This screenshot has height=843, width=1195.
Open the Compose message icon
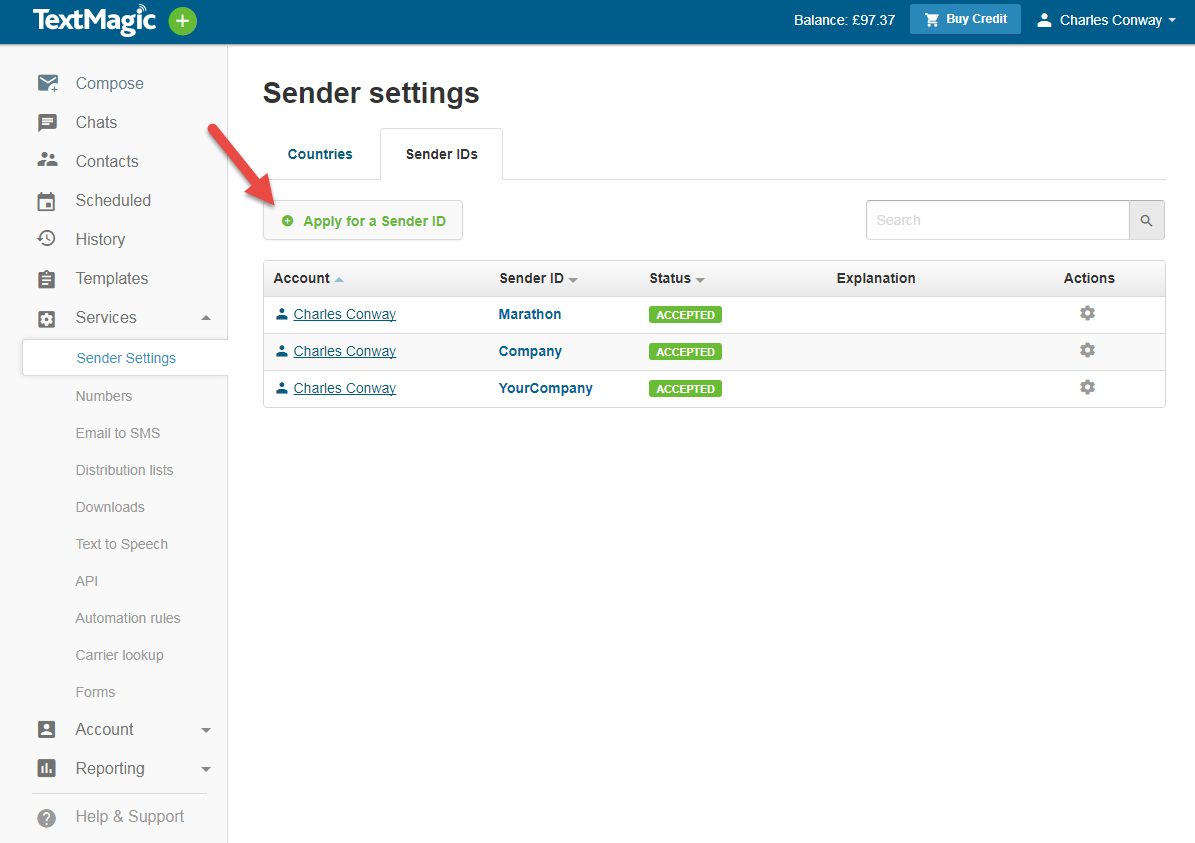[47, 83]
